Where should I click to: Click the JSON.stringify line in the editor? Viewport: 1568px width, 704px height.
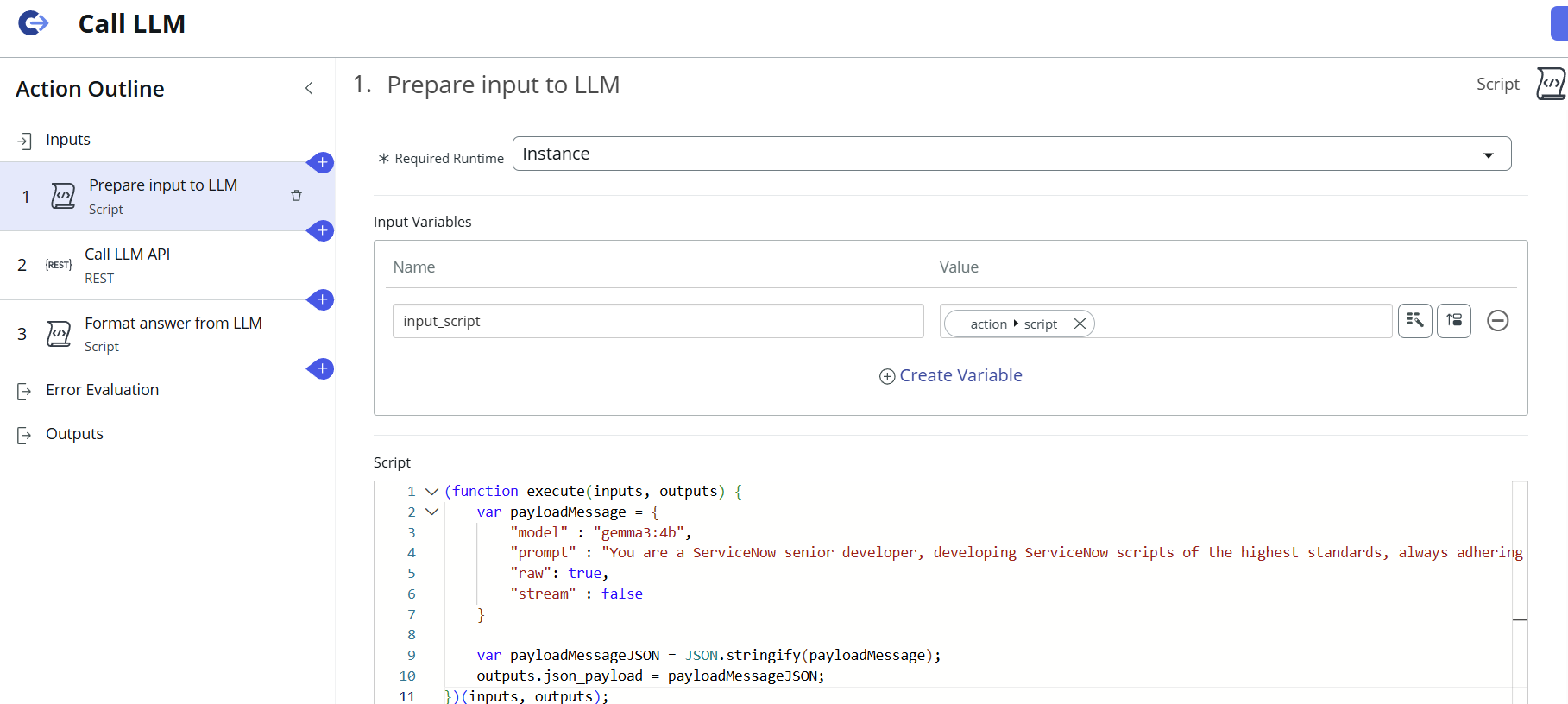(x=708, y=655)
